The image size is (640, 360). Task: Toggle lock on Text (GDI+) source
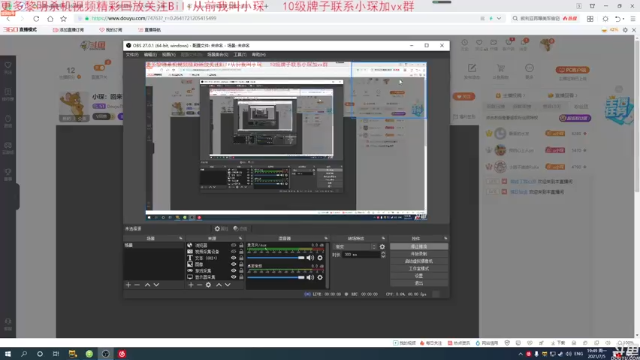coord(241,258)
